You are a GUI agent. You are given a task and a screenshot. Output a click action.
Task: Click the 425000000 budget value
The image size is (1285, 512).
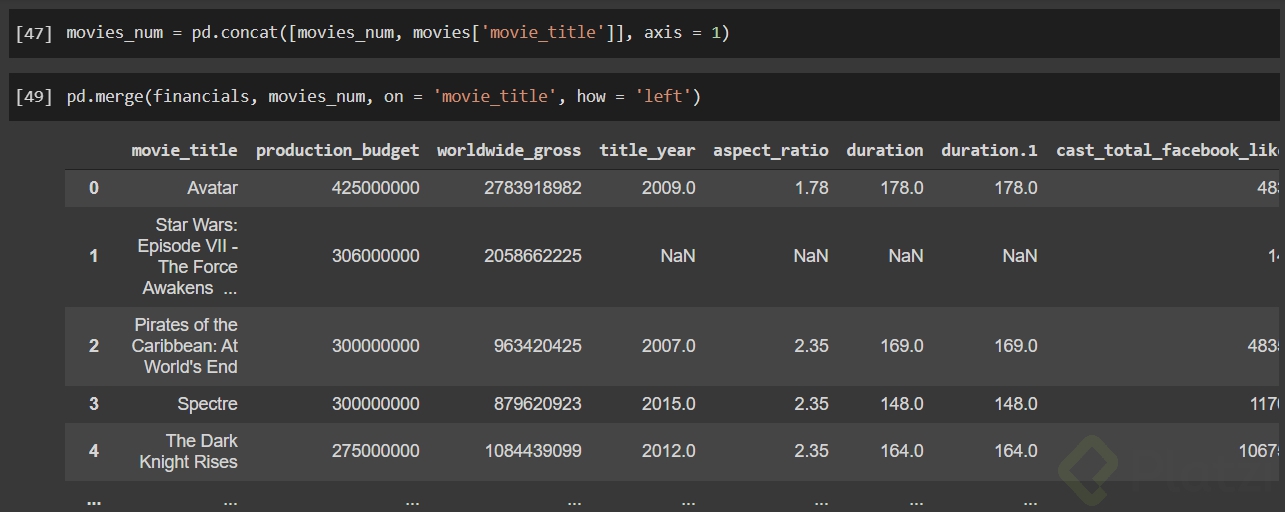point(376,188)
